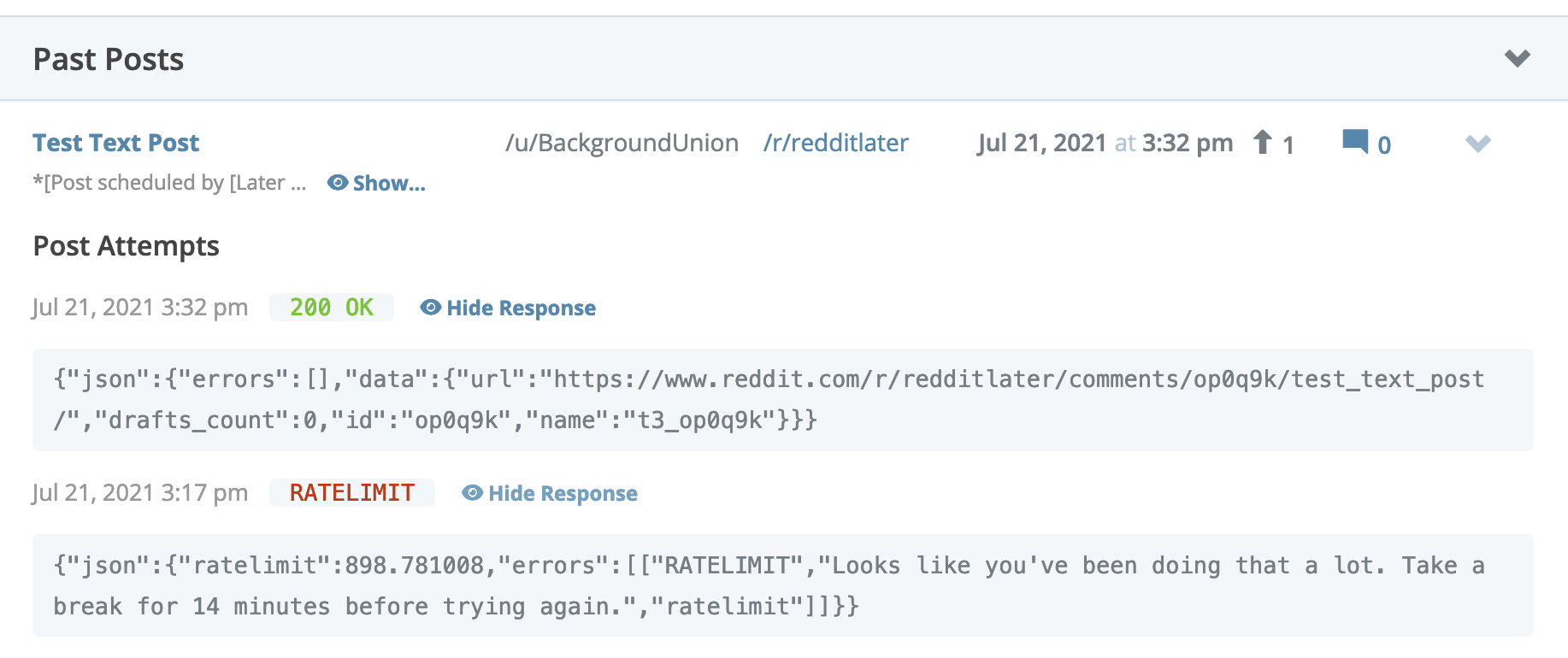1568x658 pixels.
Task: Hide Response for the RATELIMIT attempt
Action: (x=563, y=493)
